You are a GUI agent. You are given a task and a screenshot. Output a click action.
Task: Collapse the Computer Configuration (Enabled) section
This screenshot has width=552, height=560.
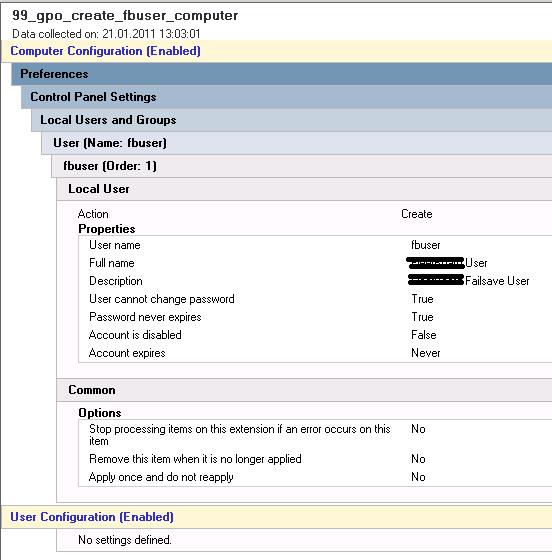[x=277, y=51]
